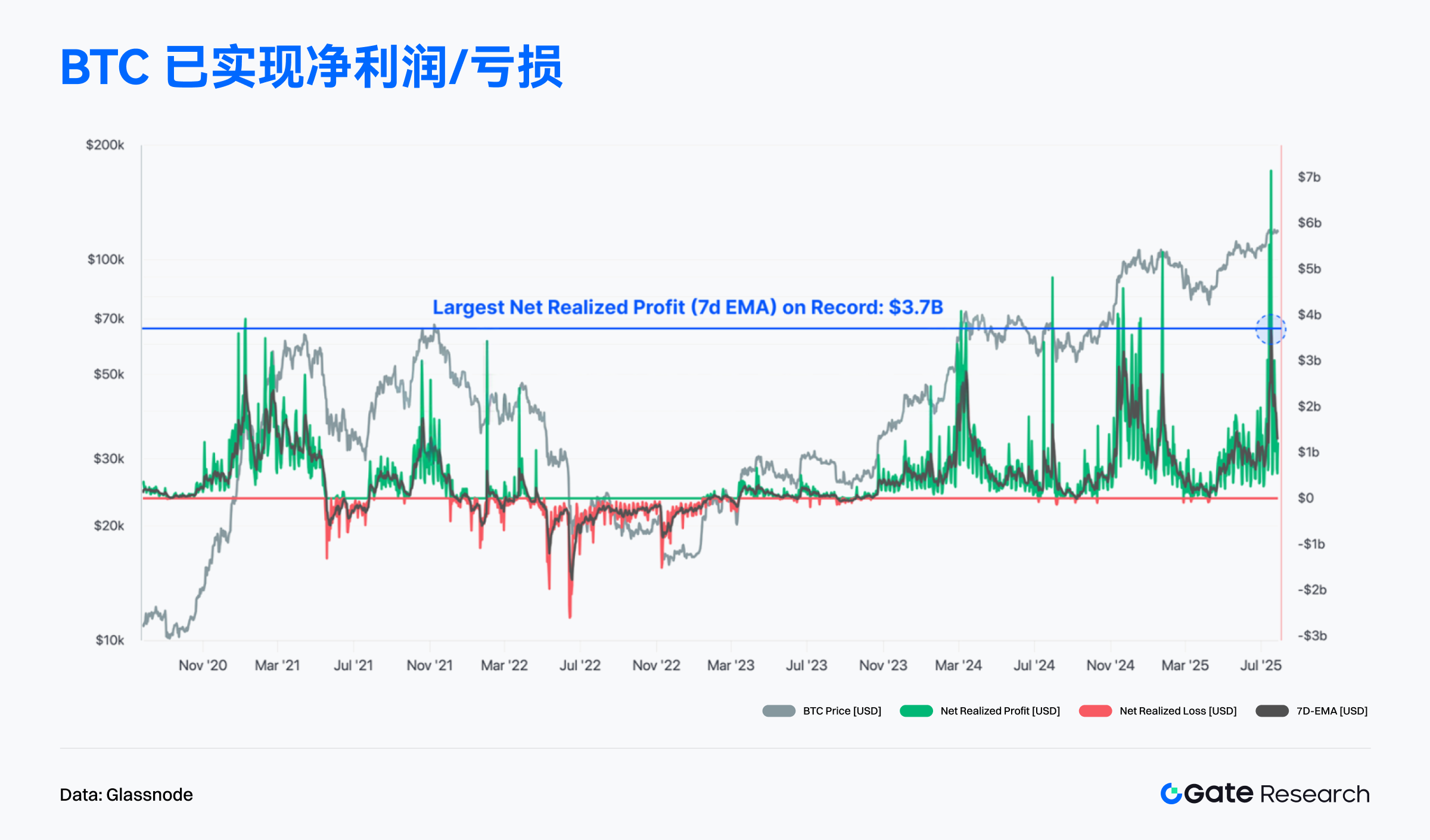1430x840 pixels.
Task: Toggle the BTC Price [USD] legend label
Action: (842, 711)
